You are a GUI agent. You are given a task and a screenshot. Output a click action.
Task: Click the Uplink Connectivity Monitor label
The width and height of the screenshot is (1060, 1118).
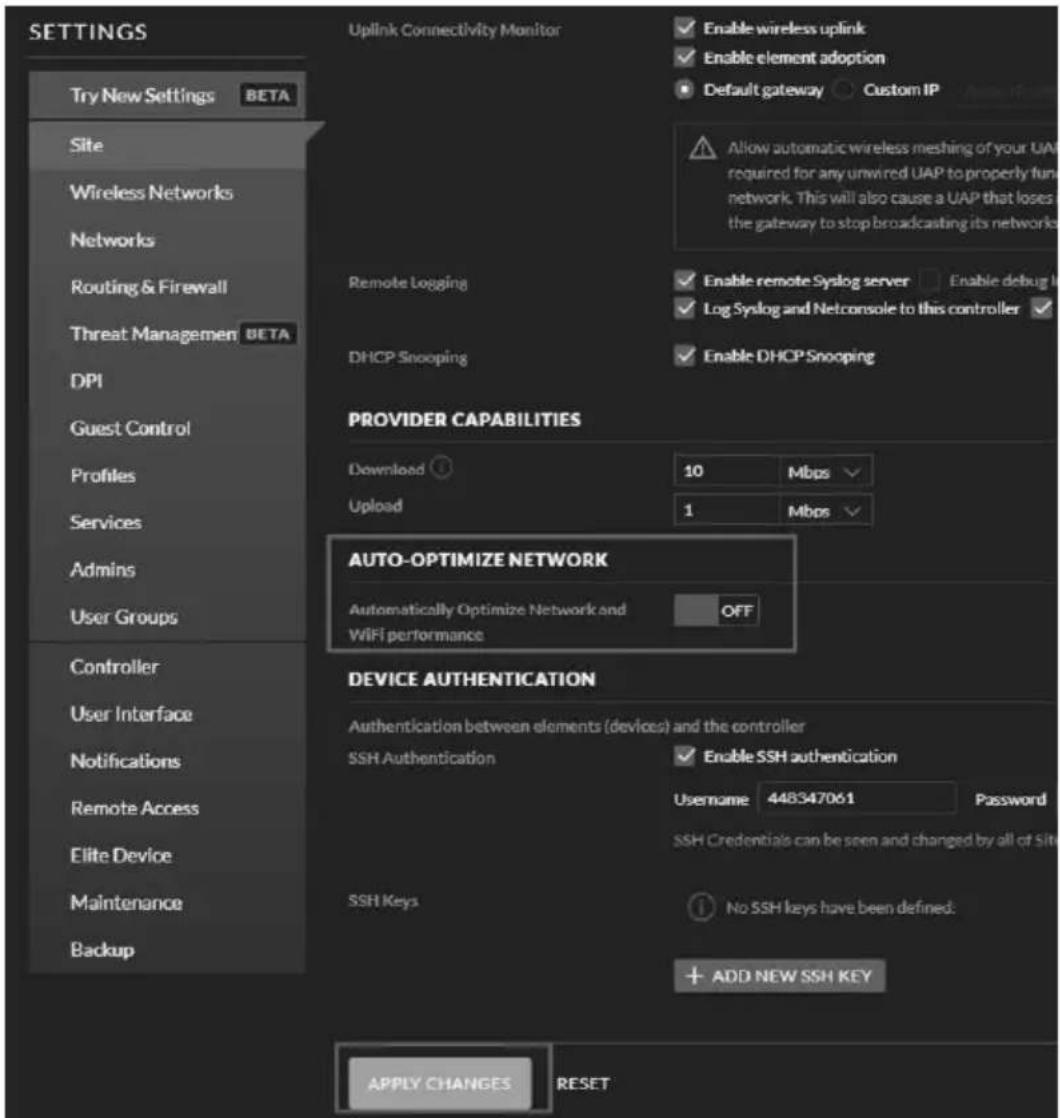[454, 30]
